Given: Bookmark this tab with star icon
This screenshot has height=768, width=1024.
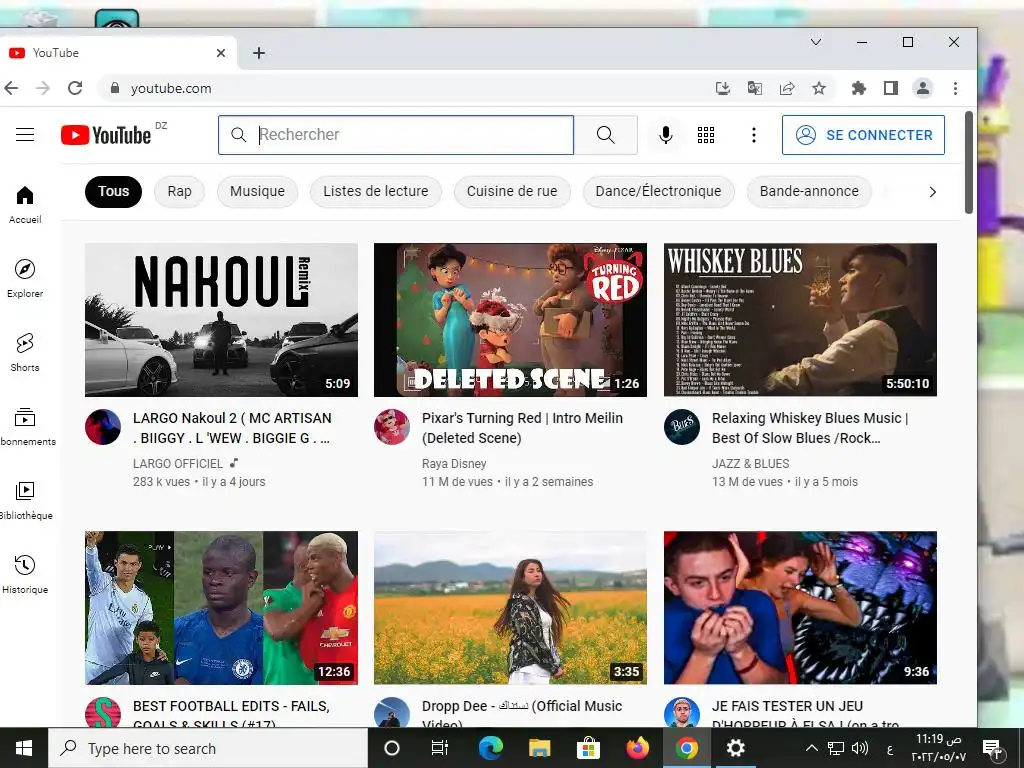Looking at the screenshot, I should coord(819,88).
